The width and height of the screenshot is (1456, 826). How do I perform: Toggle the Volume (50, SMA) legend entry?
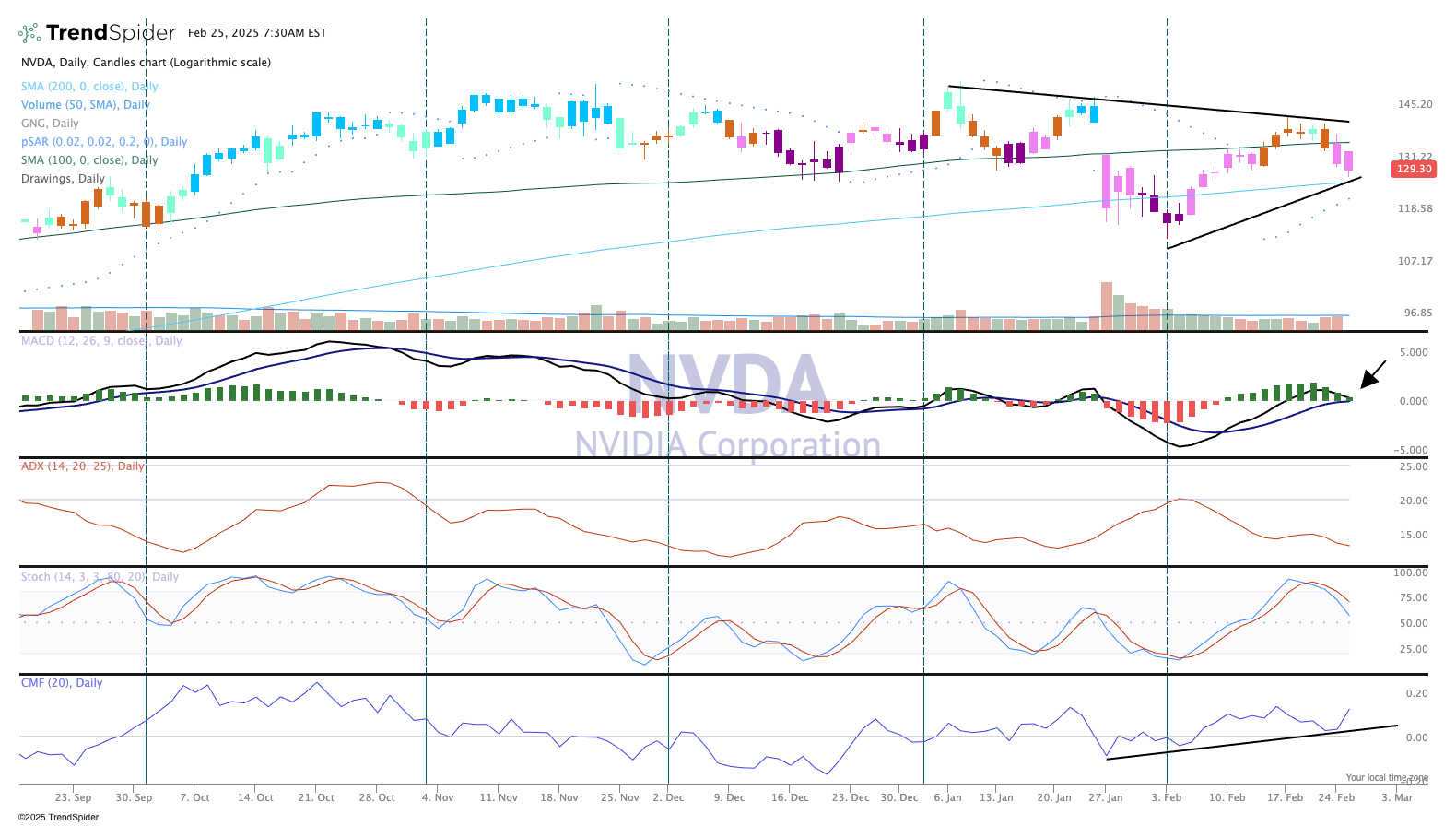pyautogui.click(x=85, y=105)
